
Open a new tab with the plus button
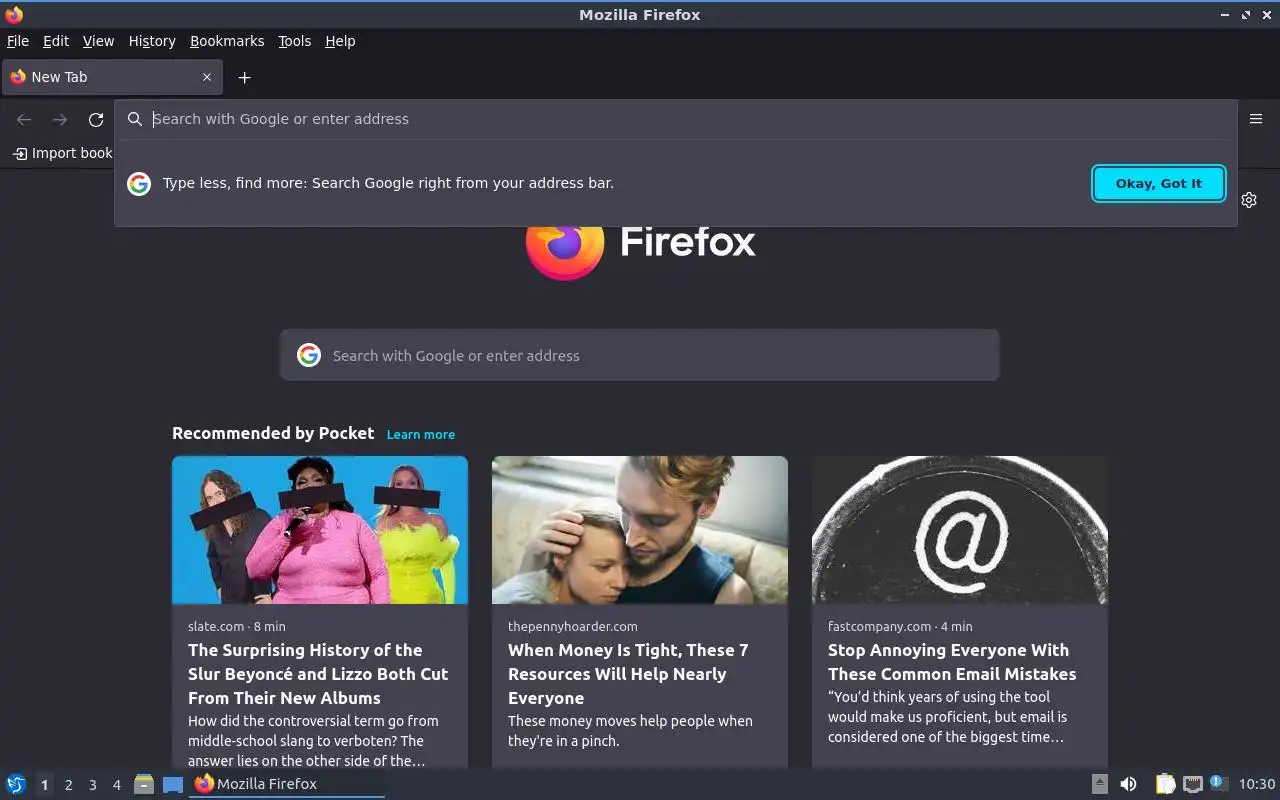[244, 77]
